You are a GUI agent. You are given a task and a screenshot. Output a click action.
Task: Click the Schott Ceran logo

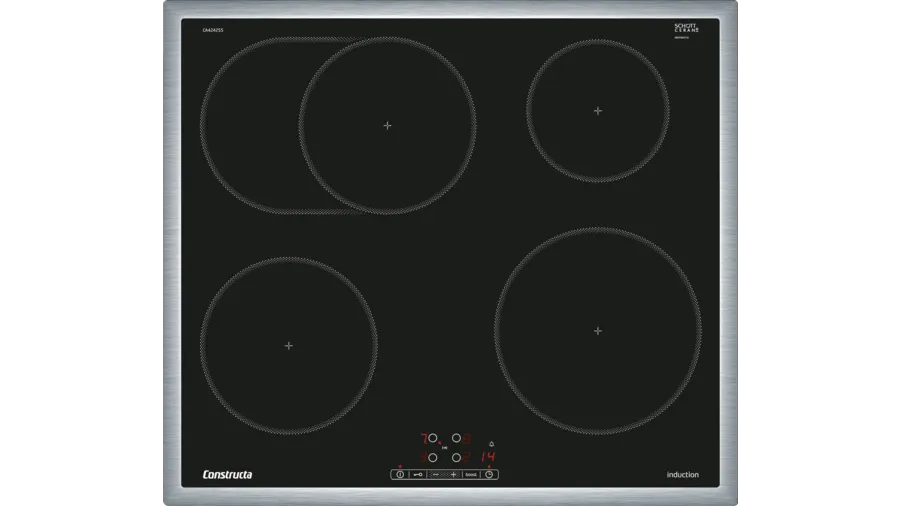point(686,30)
